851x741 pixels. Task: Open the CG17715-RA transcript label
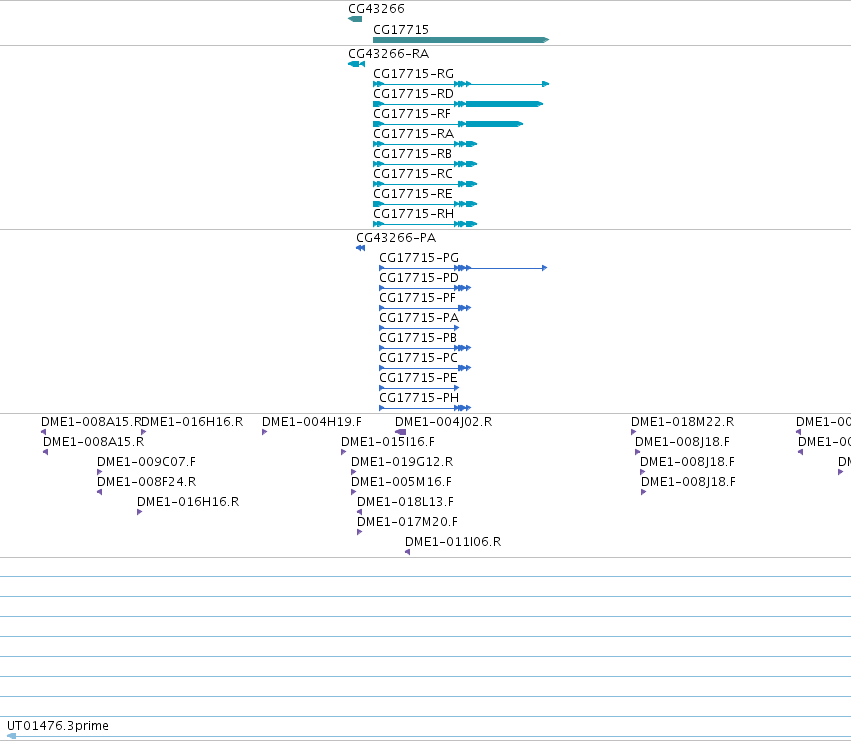pos(414,134)
